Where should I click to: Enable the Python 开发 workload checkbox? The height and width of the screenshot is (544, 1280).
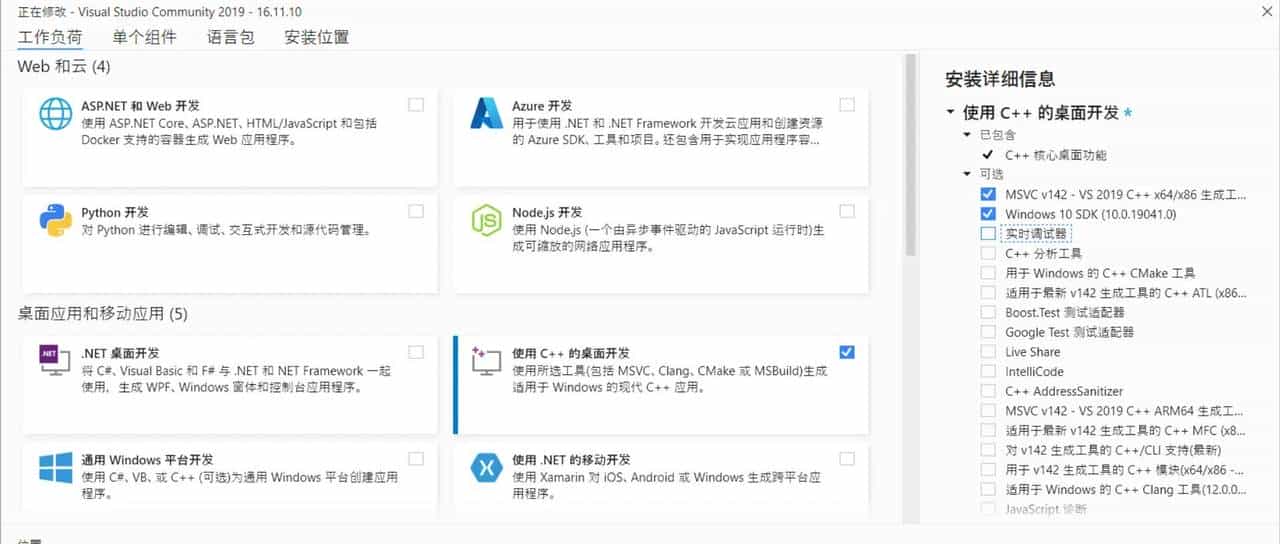tap(416, 211)
